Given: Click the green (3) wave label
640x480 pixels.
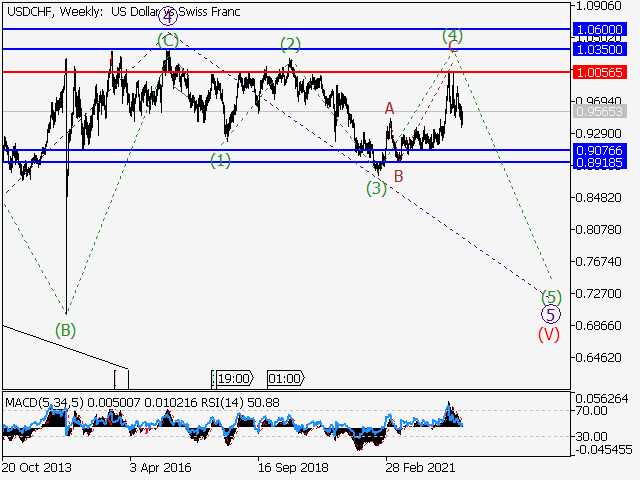Looking at the screenshot, I should pyautogui.click(x=376, y=189).
